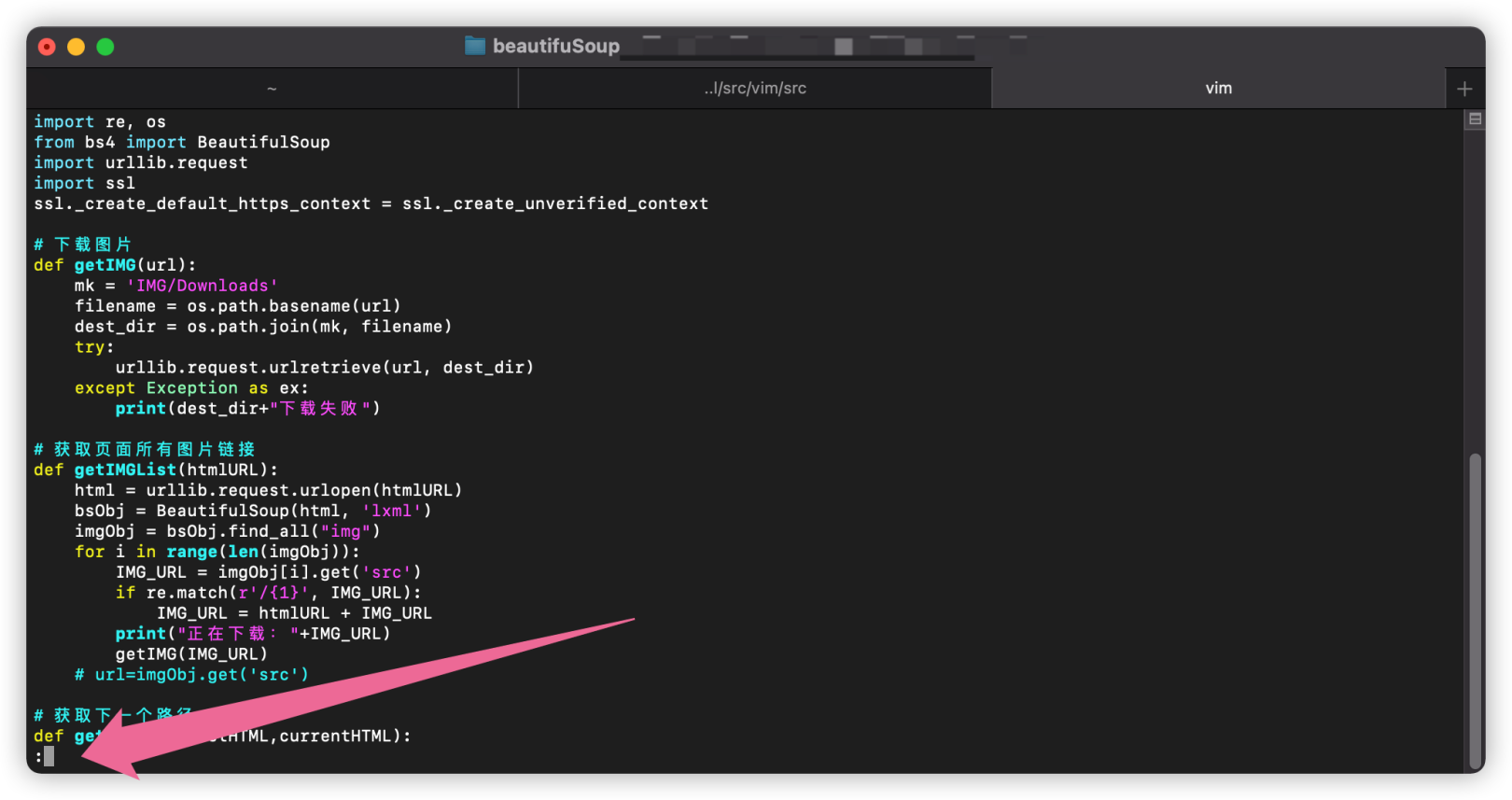The width and height of the screenshot is (1512, 800).
Task: Click 'imgObj = bsObj.find_all("img")' line
Action: point(228,531)
